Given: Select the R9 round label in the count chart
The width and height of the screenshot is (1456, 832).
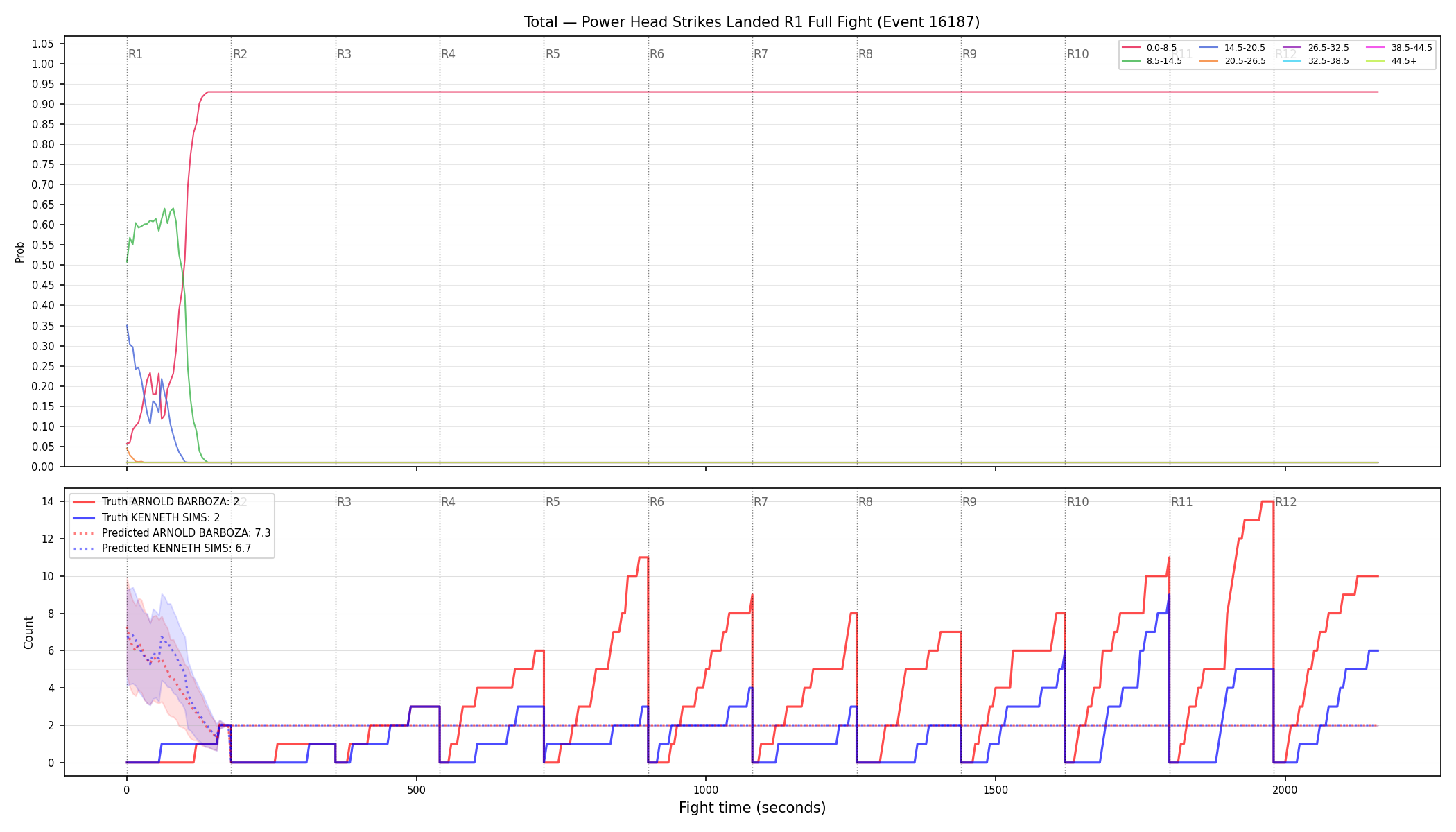Looking at the screenshot, I should click(969, 502).
